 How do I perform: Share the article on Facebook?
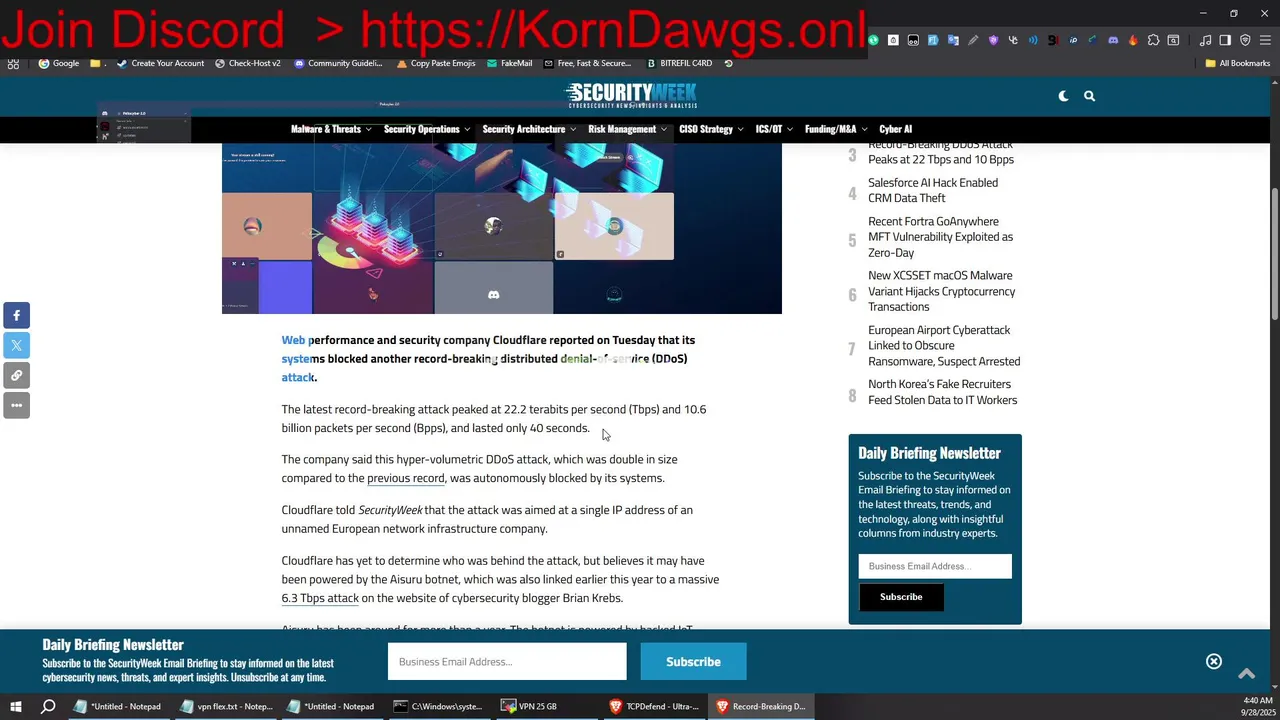16,315
